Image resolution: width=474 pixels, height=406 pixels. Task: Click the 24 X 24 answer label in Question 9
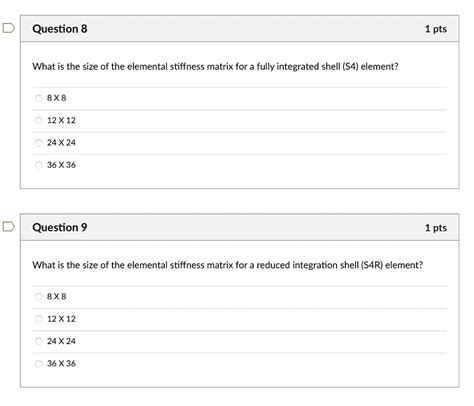coord(61,341)
